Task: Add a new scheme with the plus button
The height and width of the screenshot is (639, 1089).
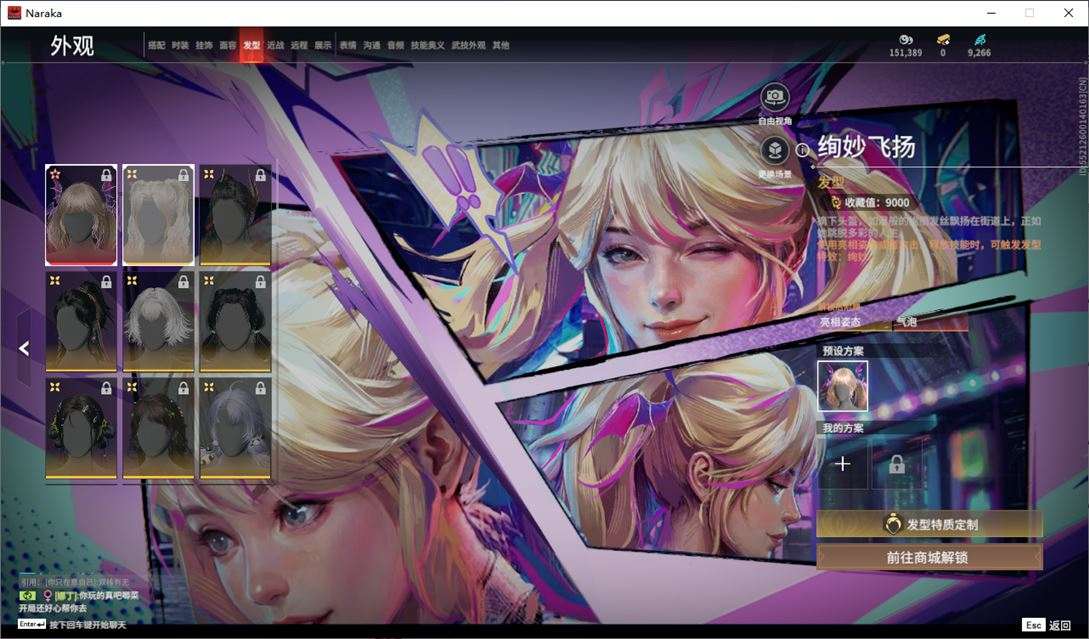Action: [842, 463]
